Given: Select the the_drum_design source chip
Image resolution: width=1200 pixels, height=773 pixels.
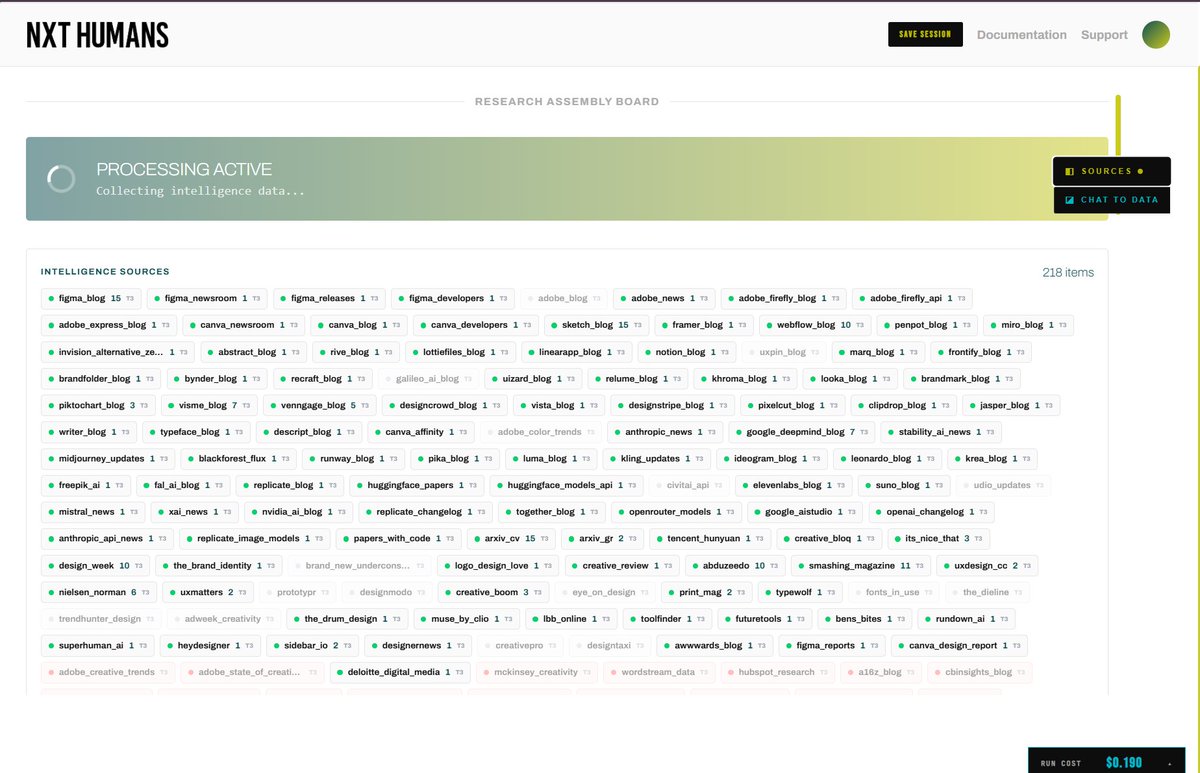Looking at the screenshot, I should coord(349,619).
